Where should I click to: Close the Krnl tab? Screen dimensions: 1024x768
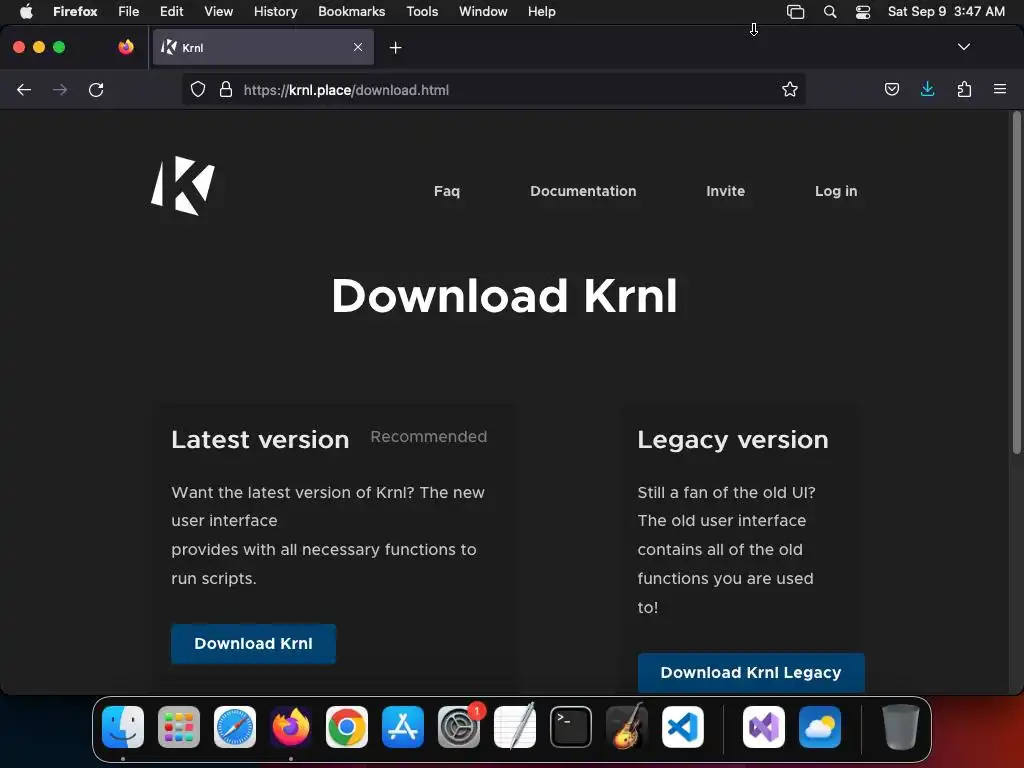click(x=358, y=47)
